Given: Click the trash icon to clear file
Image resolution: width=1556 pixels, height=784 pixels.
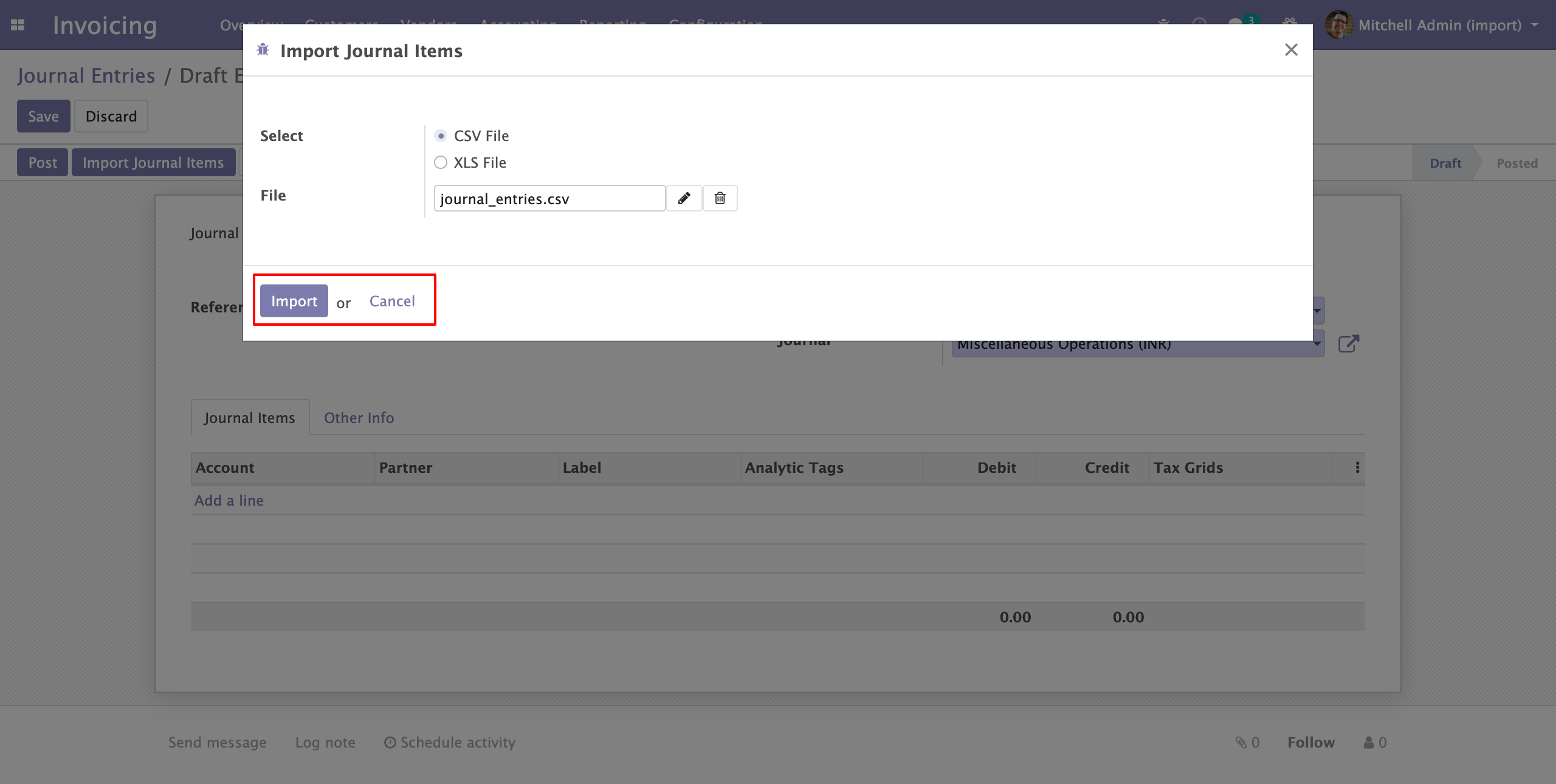Looking at the screenshot, I should [x=720, y=198].
